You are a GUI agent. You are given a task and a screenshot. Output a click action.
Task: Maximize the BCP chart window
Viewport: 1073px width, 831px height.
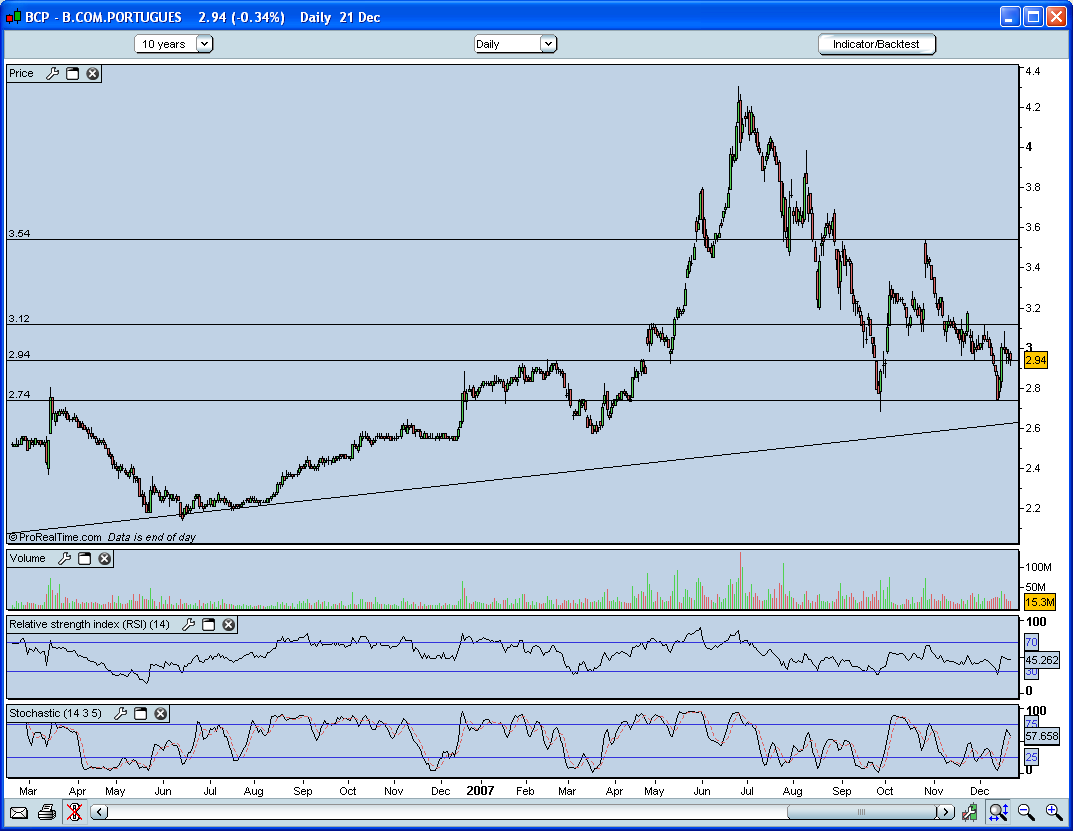click(x=1033, y=16)
